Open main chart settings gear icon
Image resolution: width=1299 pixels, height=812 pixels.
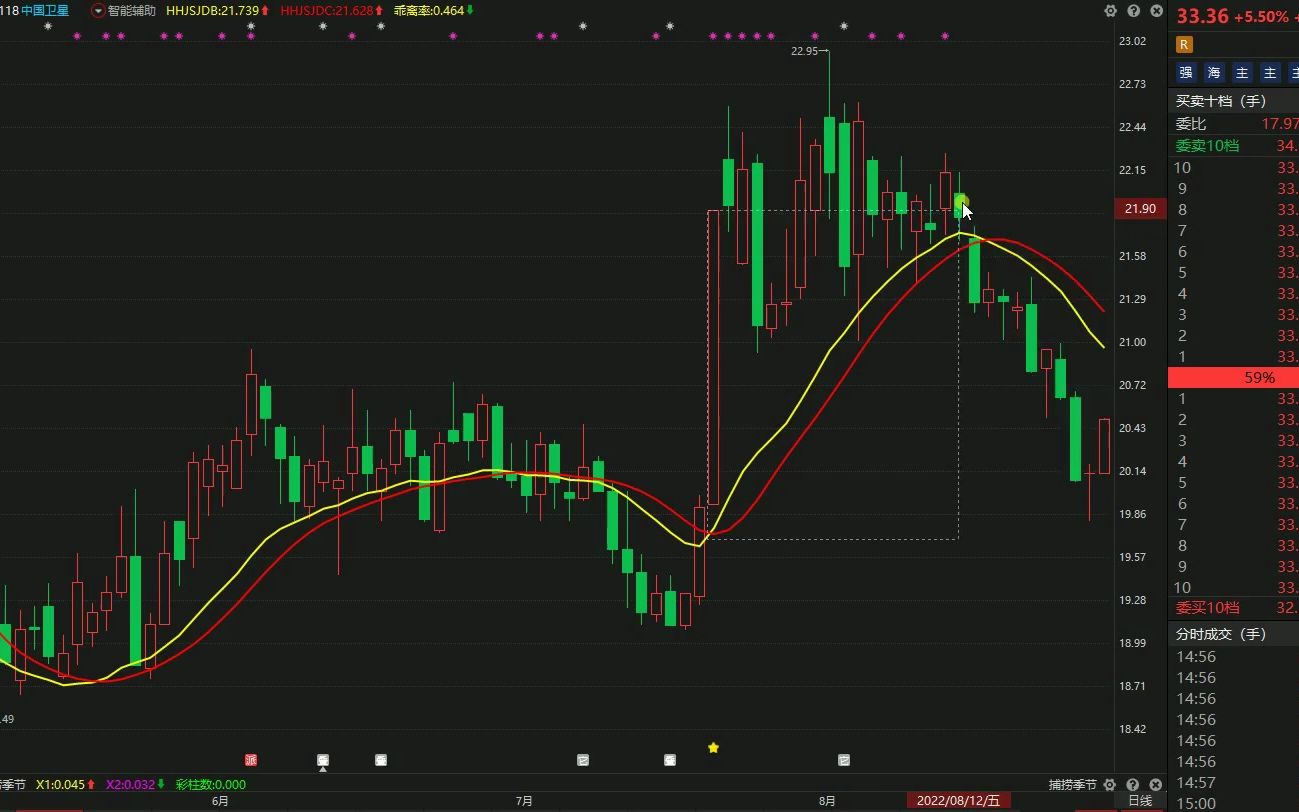[x=1110, y=11]
